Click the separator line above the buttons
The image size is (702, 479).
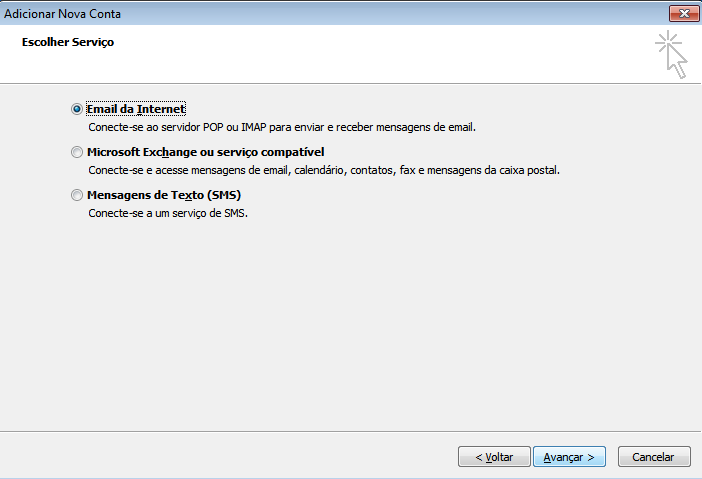tap(351, 432)
